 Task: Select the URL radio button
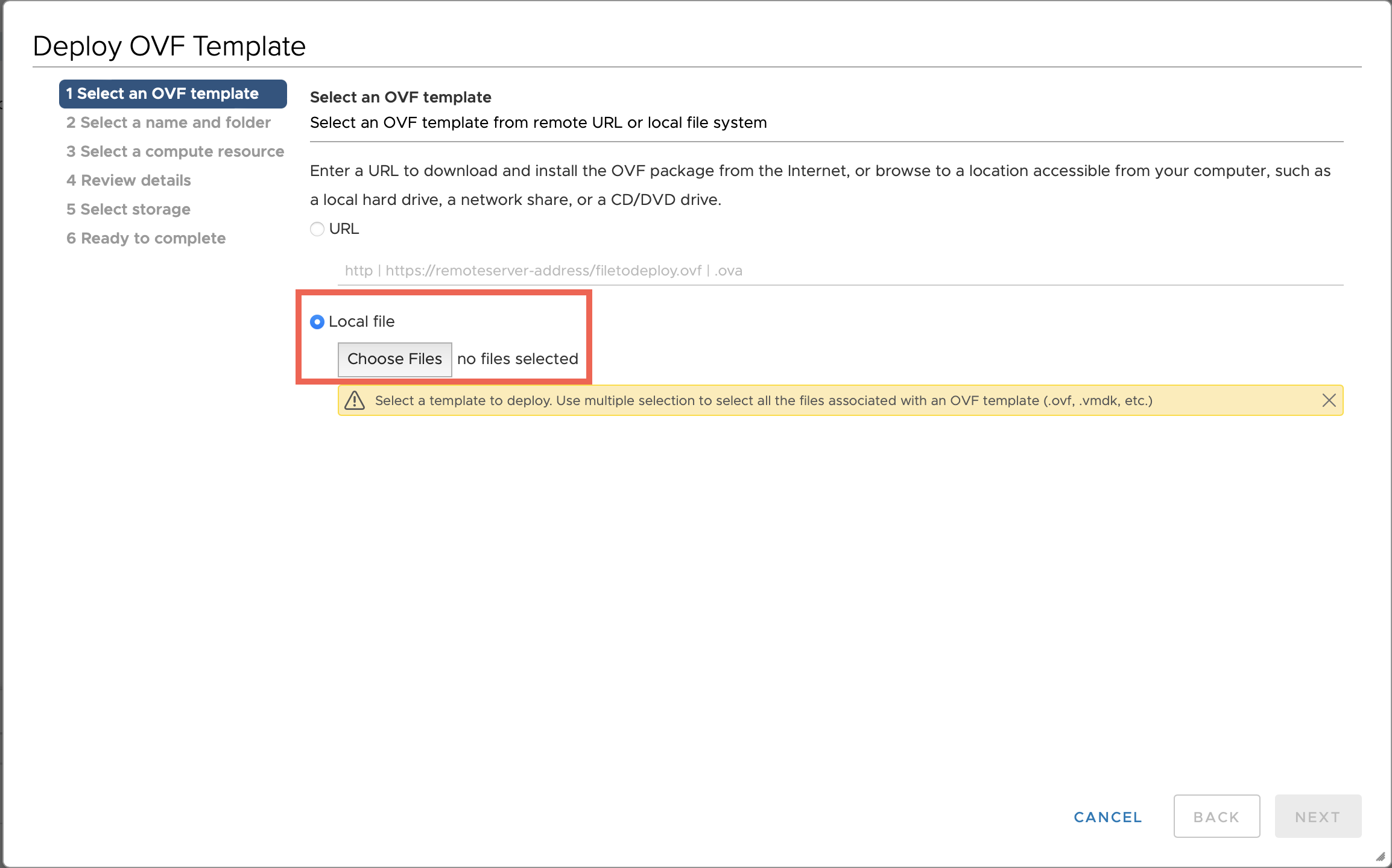pyautogui.click(x=317, y=229)
